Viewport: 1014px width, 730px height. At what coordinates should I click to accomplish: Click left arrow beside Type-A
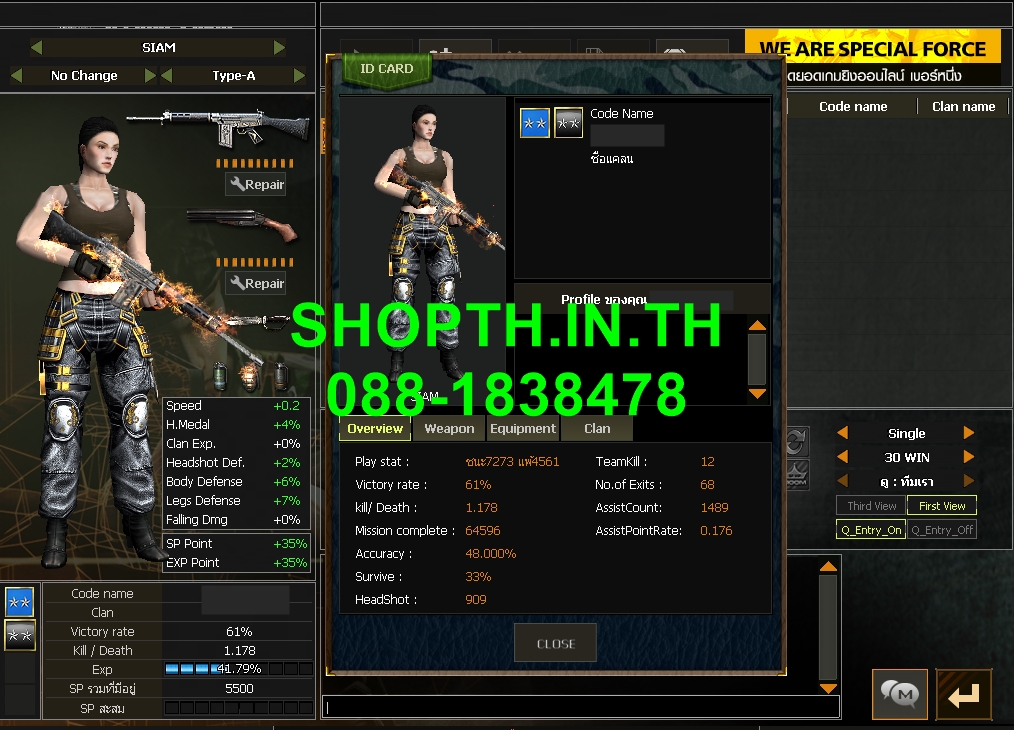(167, 76)
